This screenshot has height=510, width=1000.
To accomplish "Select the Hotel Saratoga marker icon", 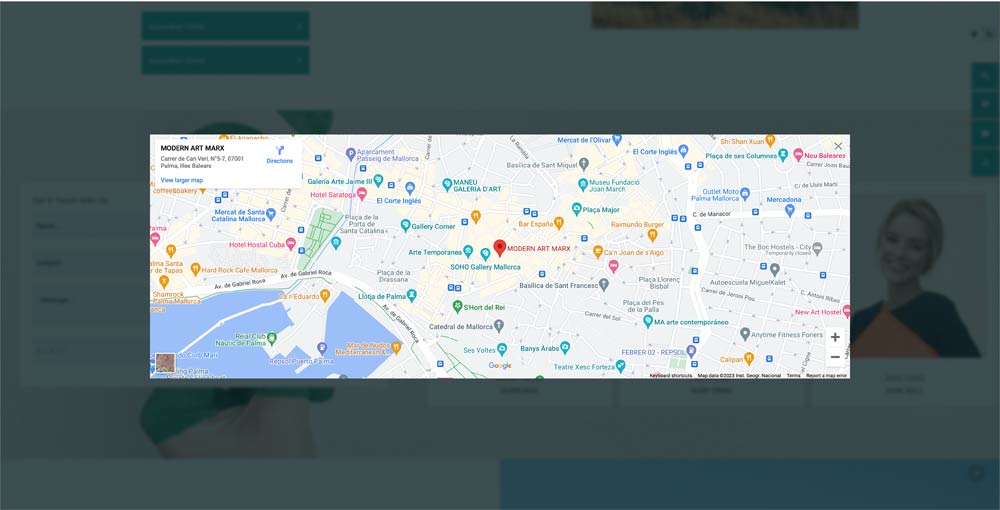I will click(363, 194).
